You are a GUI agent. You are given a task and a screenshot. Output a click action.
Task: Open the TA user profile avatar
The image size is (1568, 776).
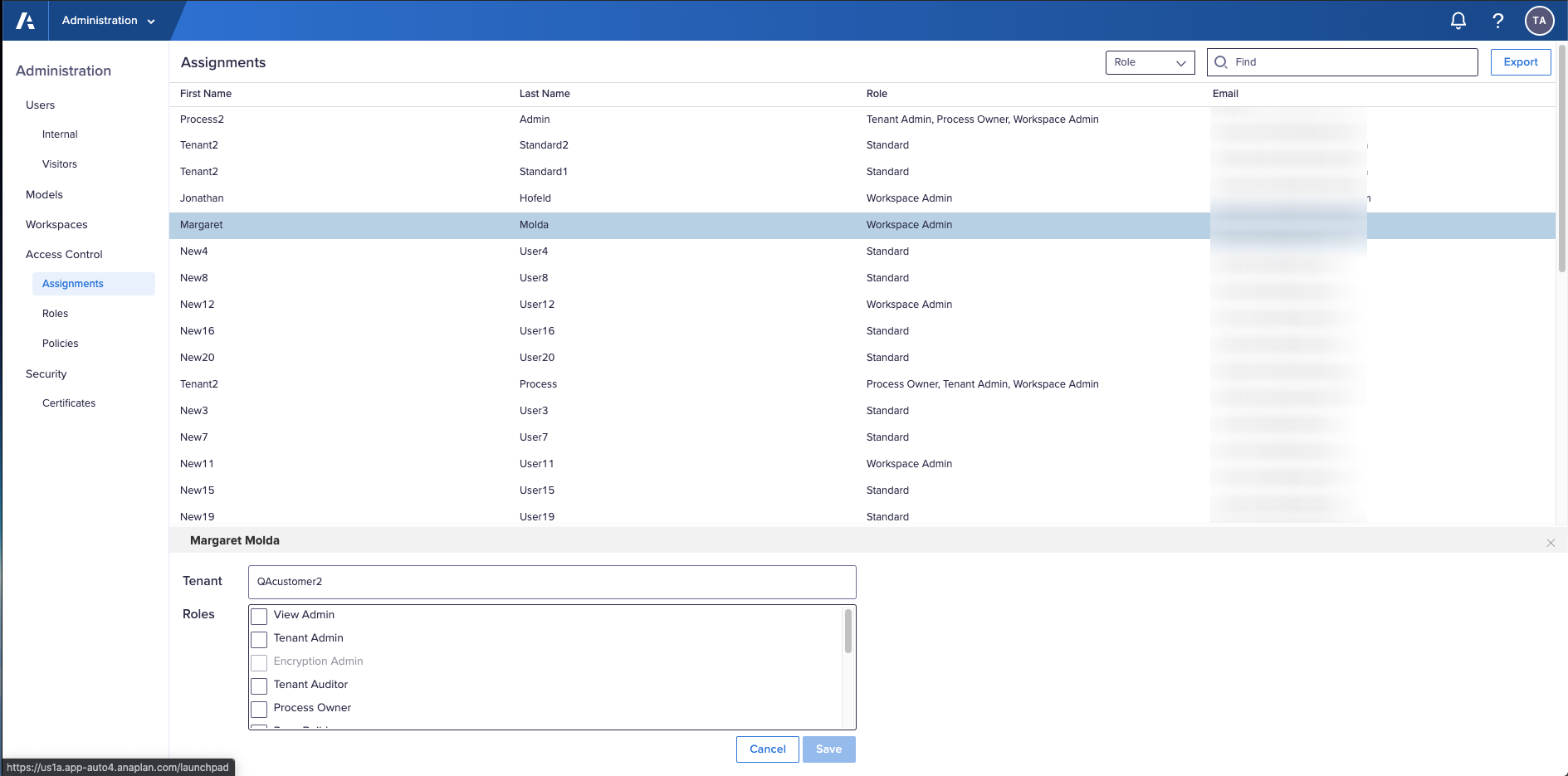(1540, 20)
